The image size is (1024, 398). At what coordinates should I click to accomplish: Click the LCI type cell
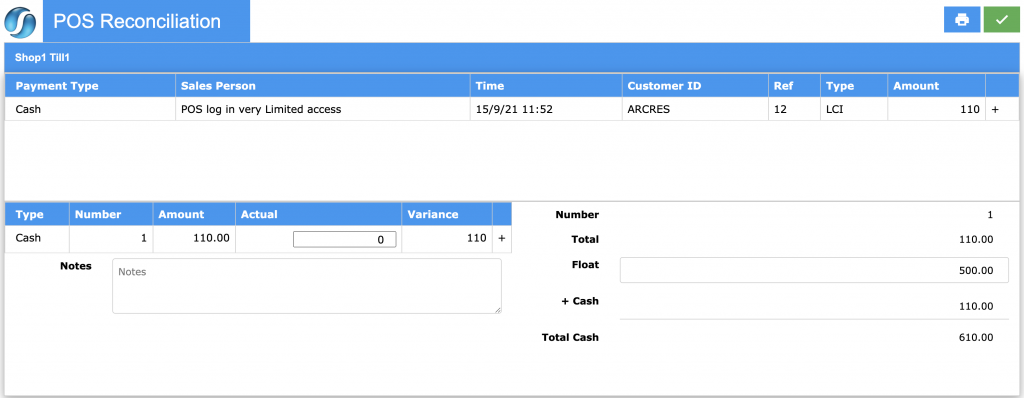point(854,110)
